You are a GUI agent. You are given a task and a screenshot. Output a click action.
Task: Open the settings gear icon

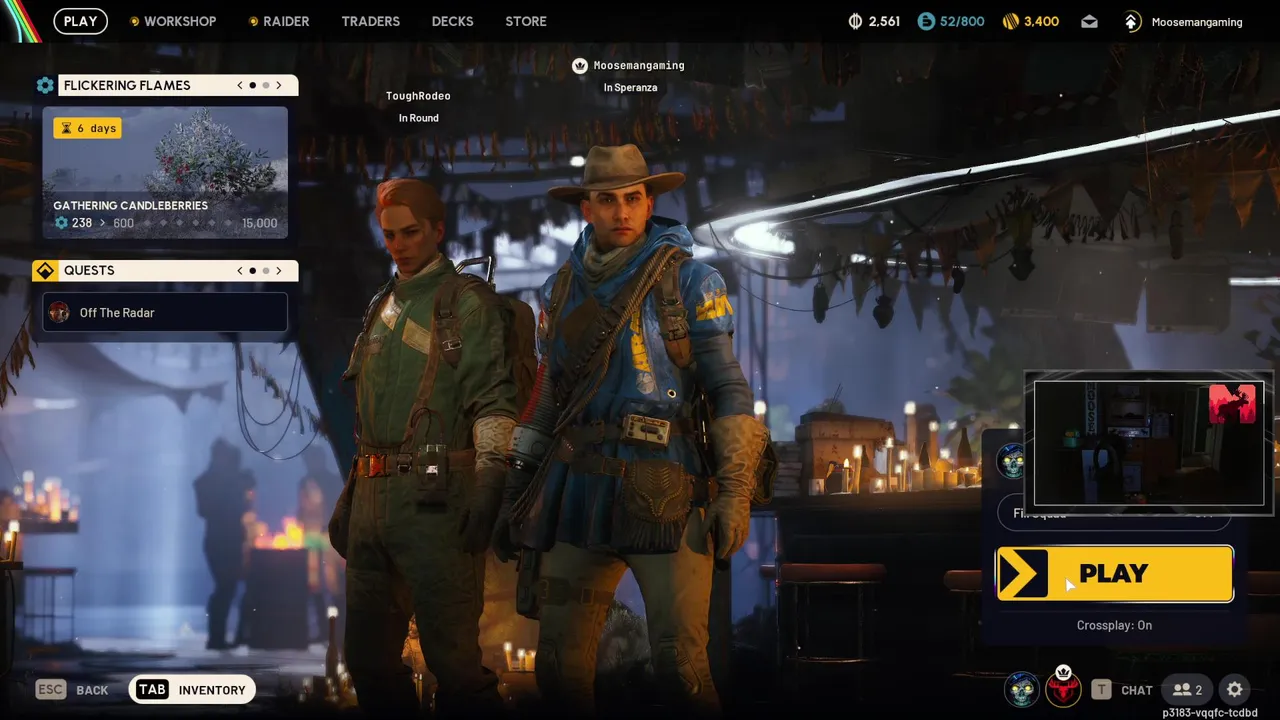pos(1235,690)
